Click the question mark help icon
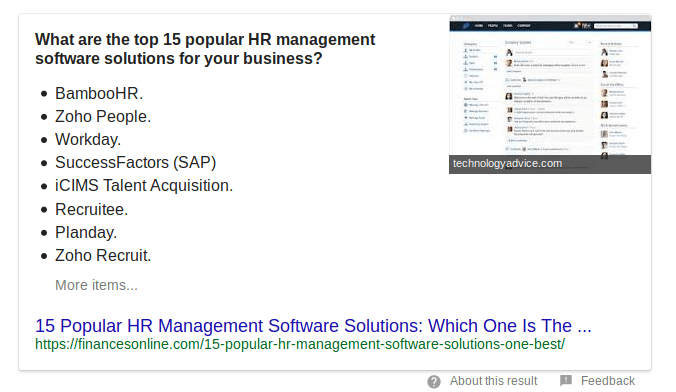Viewport: 676px width, 392px height. pyautogui.click(x=434, y=382)
